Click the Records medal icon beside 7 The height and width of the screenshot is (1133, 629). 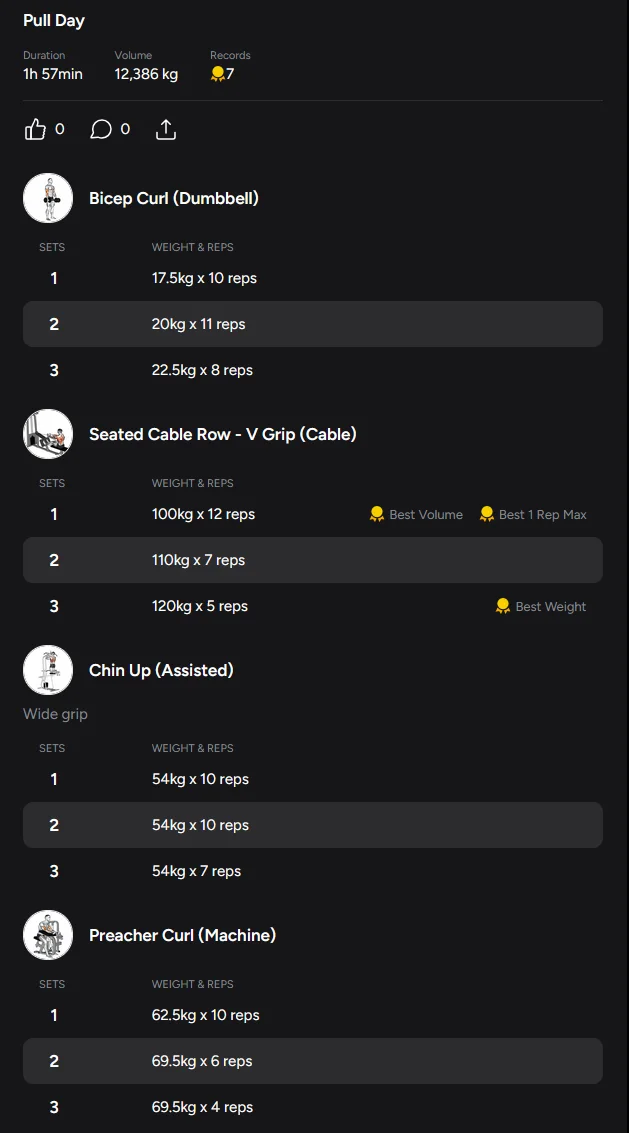(217, 74)
